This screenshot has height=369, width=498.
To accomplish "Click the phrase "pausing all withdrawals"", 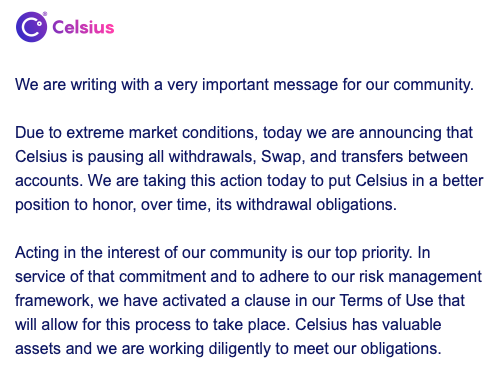I will click(x=172, y=157).
